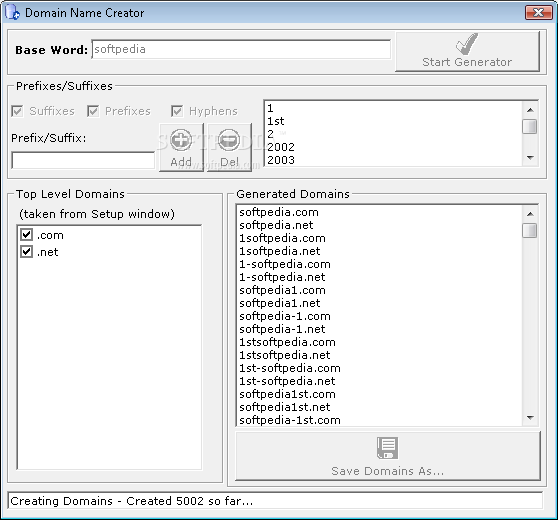Select softpedia-1st.com in generated domains
558x520 pixels.
(380, 420)
